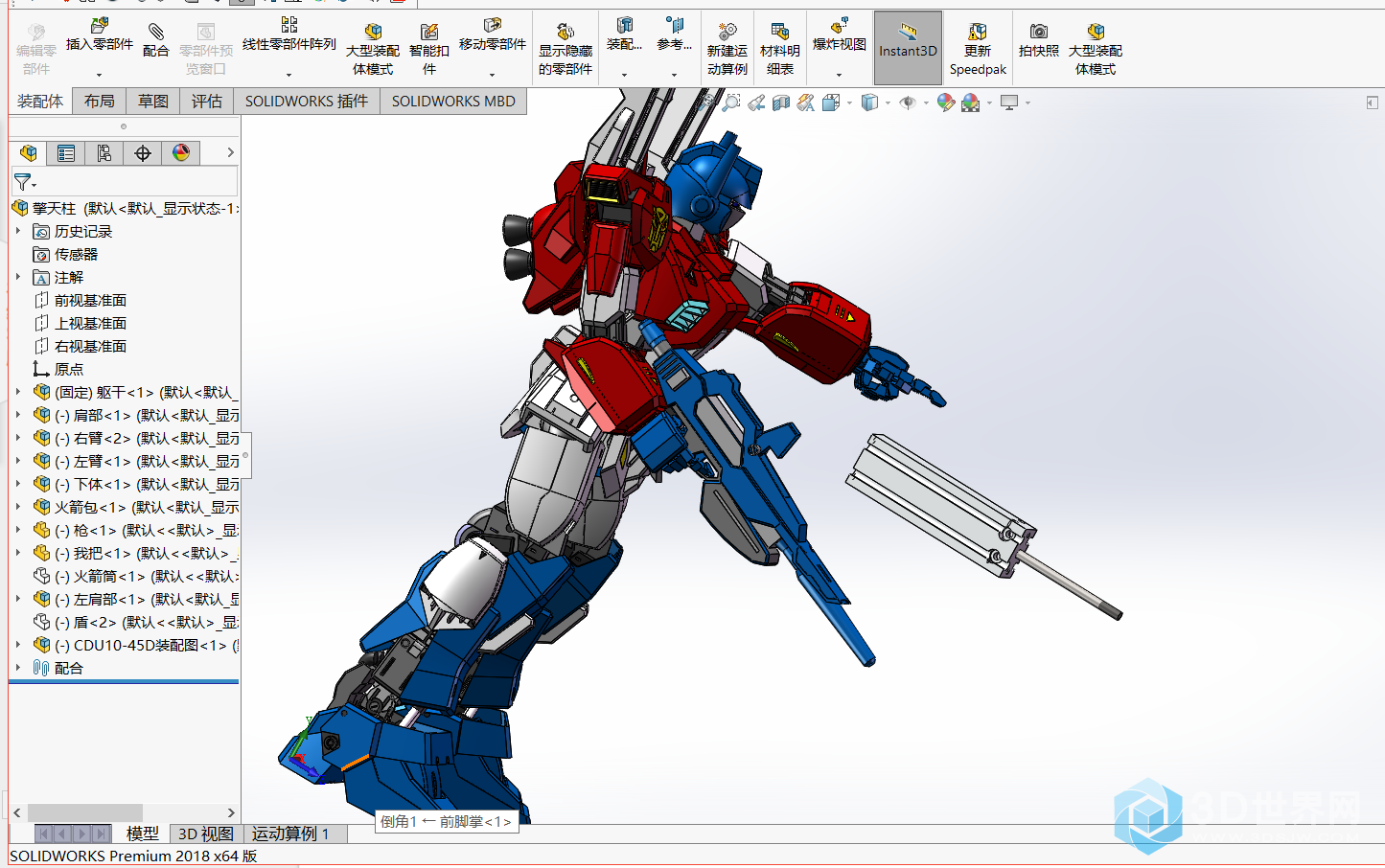Click Insert Components (插入零部件) icon
Viewport: 1385px width, 868px height.
coord(99,26)
